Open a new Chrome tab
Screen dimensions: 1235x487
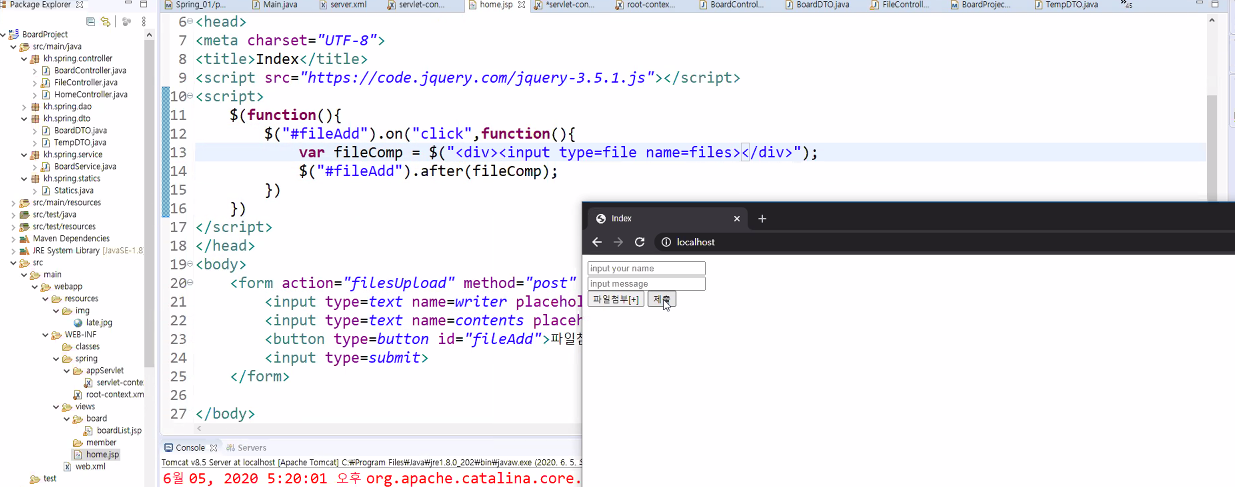click(x=762, y=218)
